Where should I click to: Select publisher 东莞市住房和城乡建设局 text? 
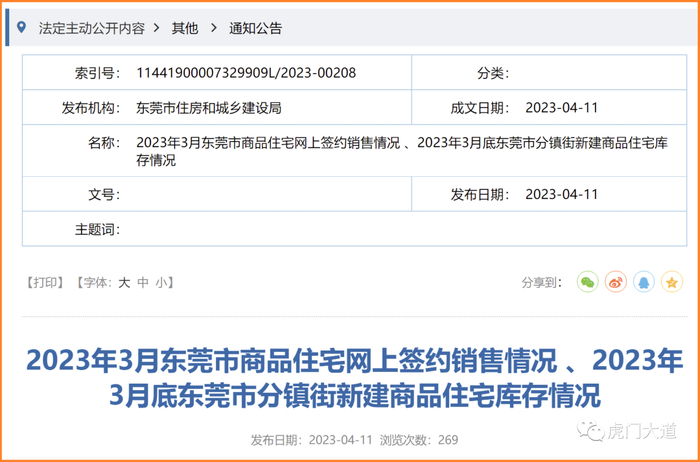209,108
